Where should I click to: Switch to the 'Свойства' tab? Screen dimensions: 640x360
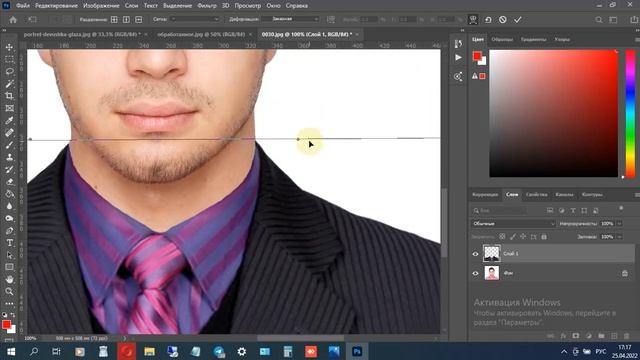536,195
